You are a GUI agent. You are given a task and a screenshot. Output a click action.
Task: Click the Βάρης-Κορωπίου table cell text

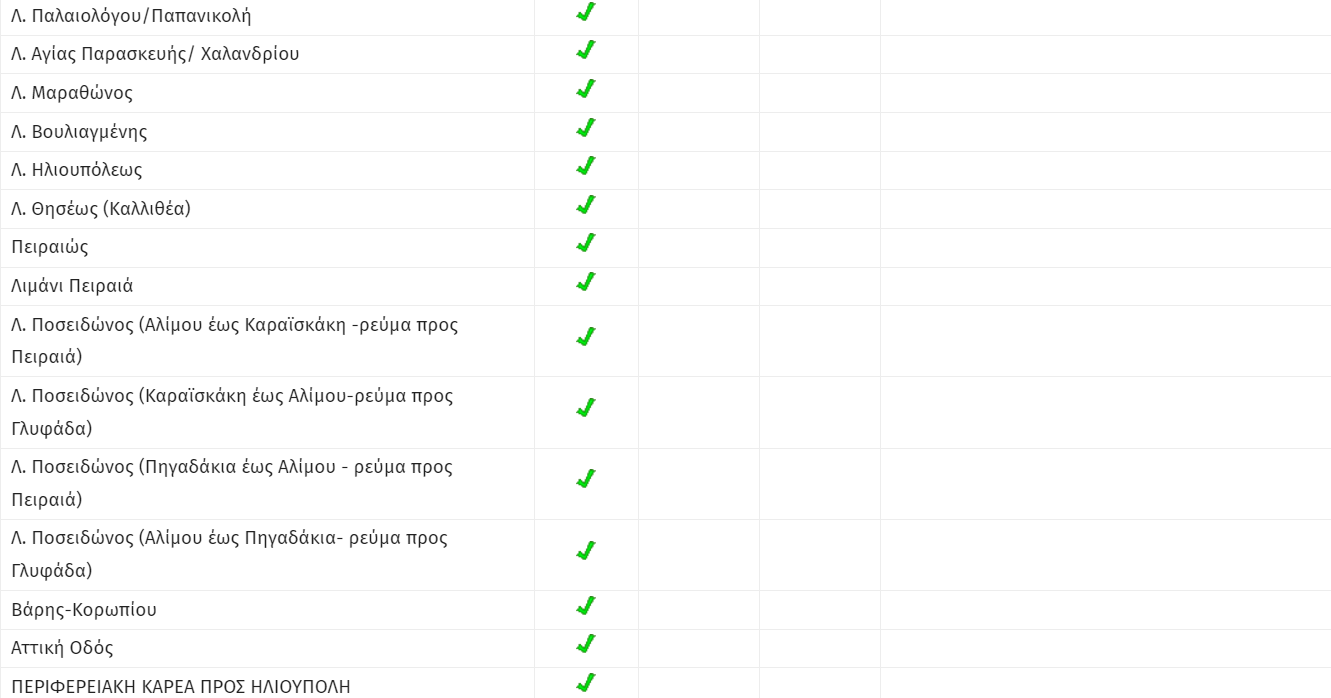tap(84, 610)
